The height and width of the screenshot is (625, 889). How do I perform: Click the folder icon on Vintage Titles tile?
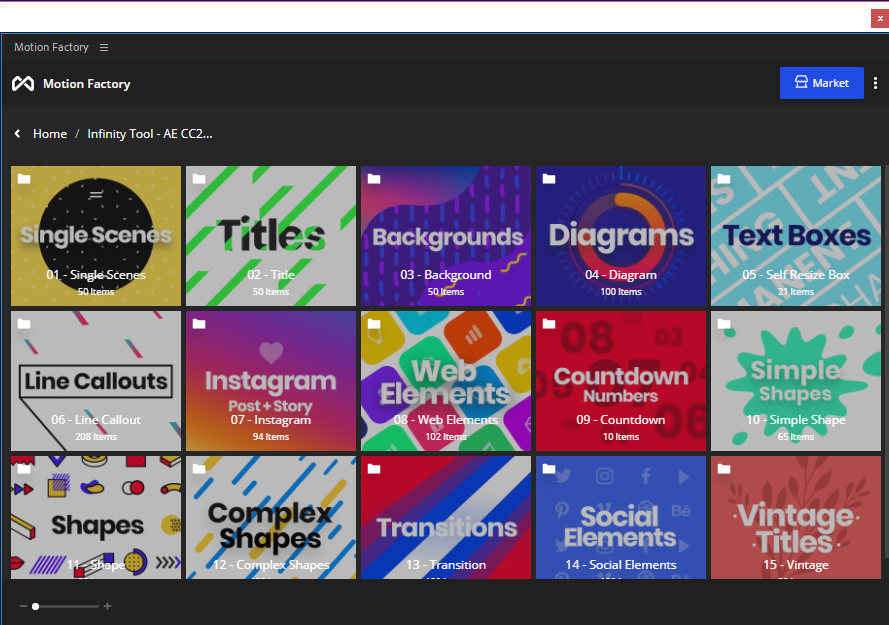[724, 469]
